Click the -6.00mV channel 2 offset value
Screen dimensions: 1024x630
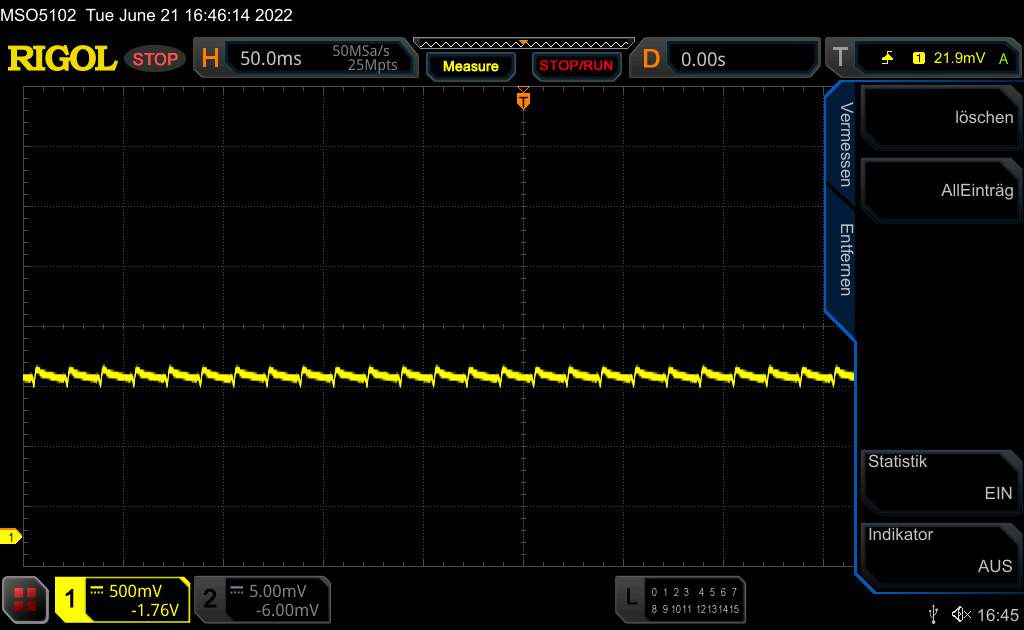(287, 610)
